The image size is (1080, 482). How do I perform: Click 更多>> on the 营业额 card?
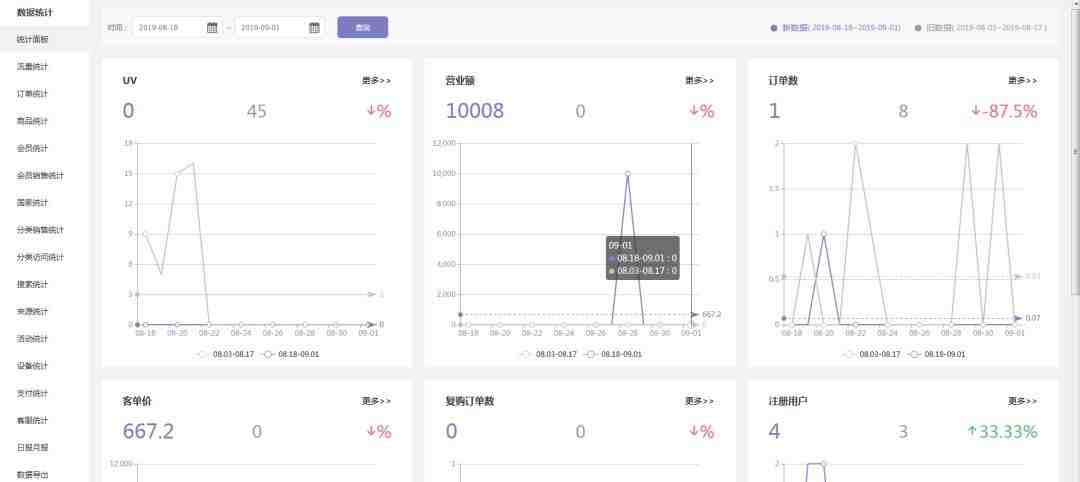coord(699,81)
